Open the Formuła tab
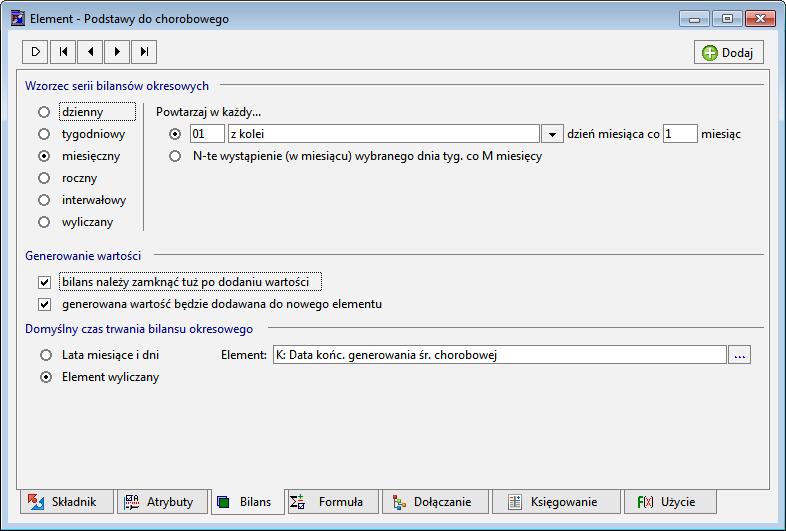This screenshot has height=531, width=786. [332, 502]
